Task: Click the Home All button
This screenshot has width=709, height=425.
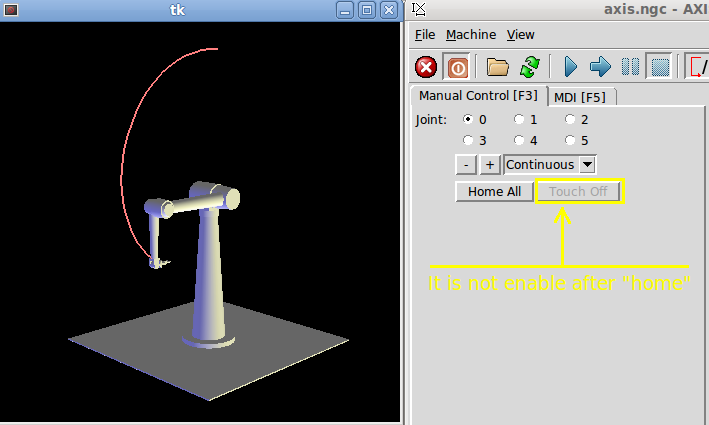Action: (x=494, y=192)
